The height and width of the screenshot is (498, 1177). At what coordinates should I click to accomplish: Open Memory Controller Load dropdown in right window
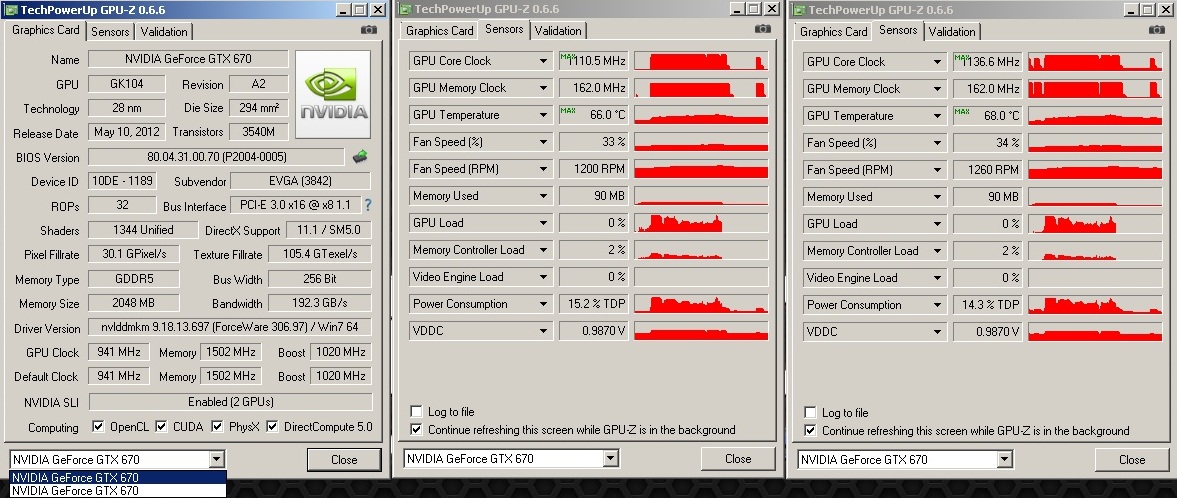tap(938, 251)
